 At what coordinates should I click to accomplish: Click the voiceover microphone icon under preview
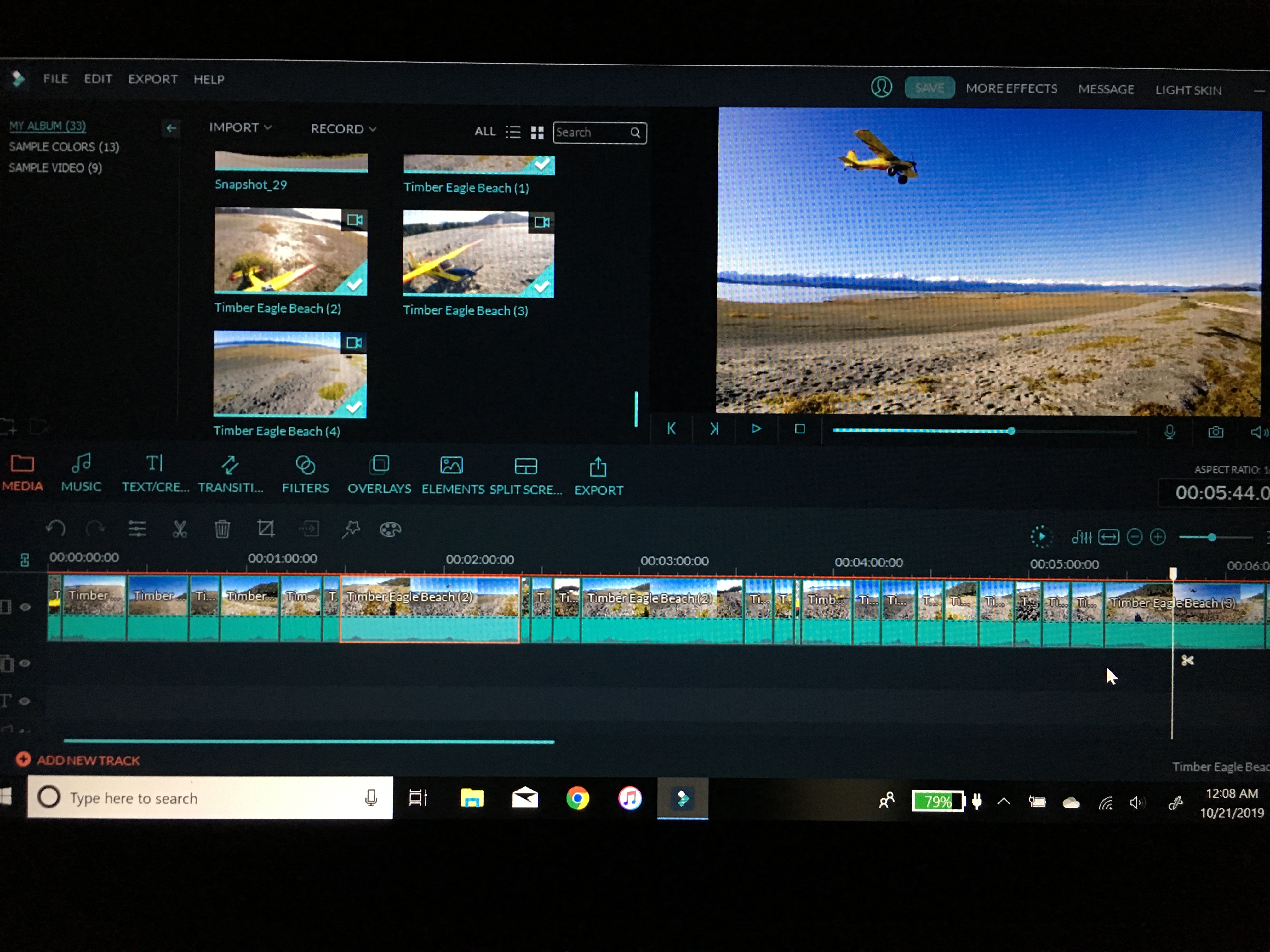point(1170,432)
